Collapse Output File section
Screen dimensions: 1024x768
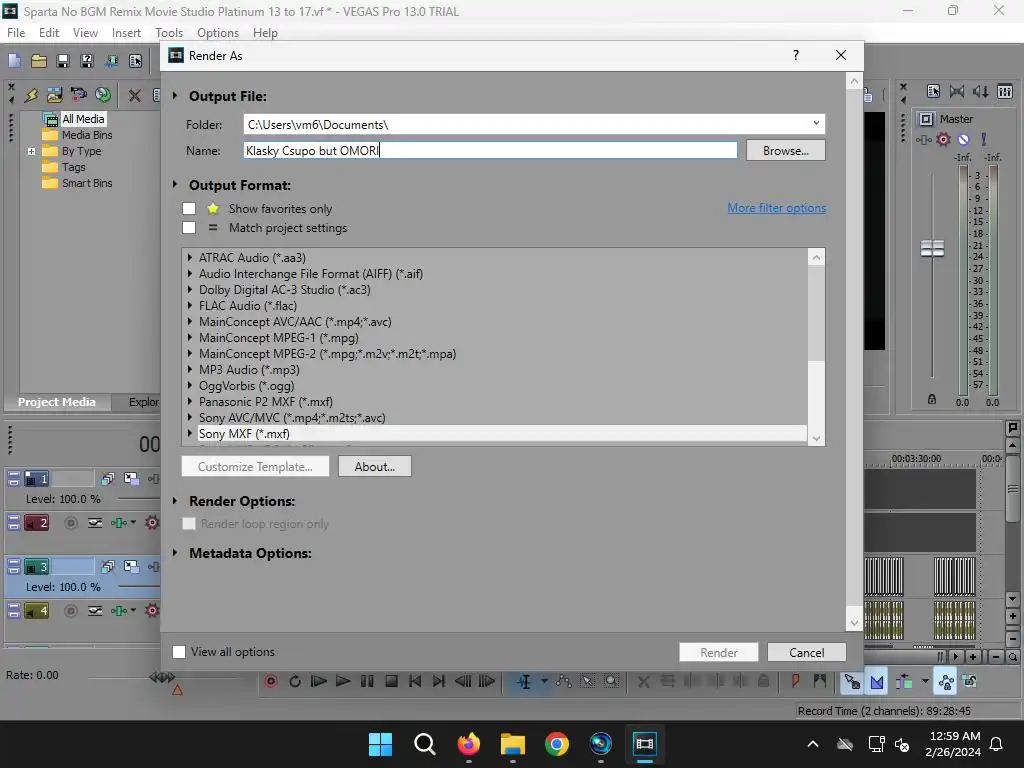[175, 95]
